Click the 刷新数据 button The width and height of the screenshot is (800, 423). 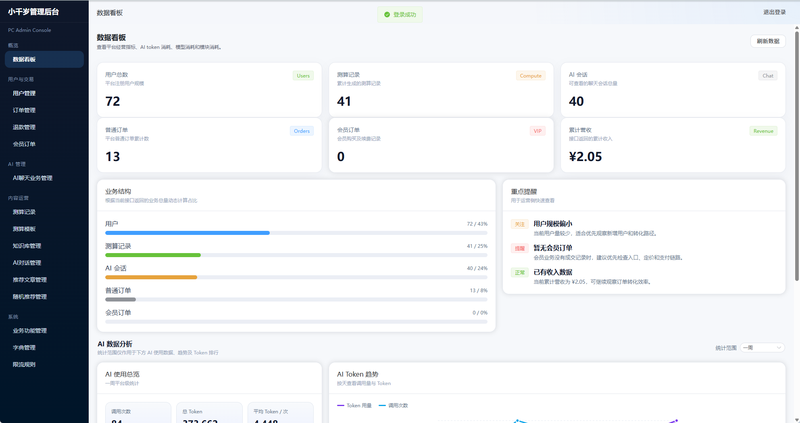[x=767, y=41]
